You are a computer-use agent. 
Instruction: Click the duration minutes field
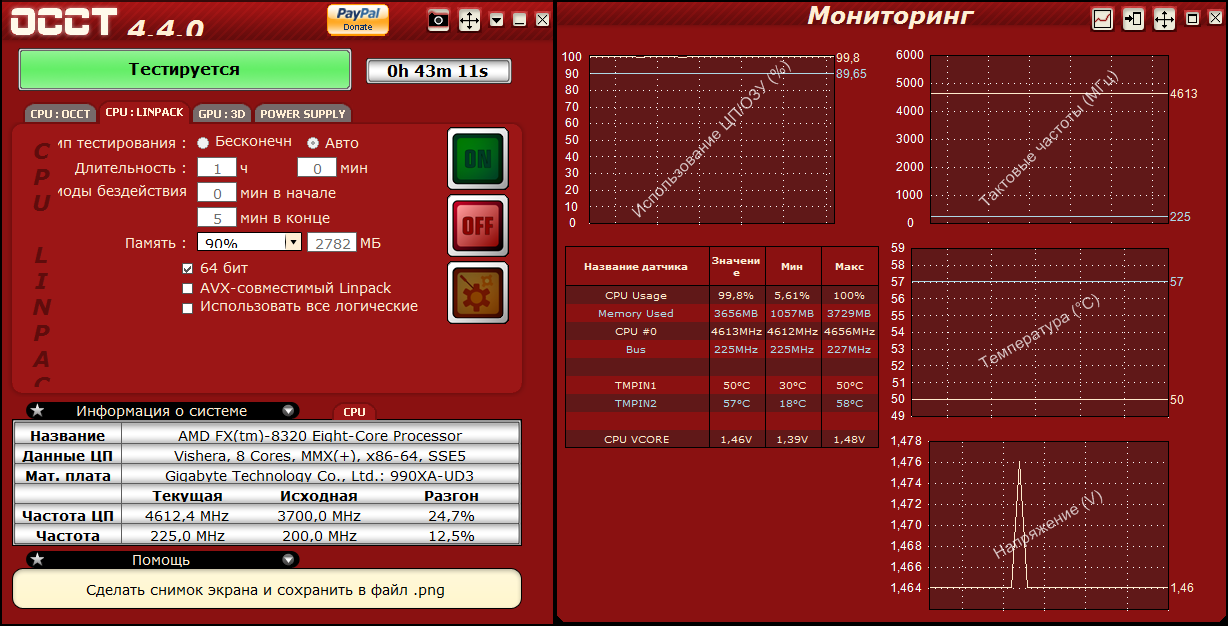(317, 168)
